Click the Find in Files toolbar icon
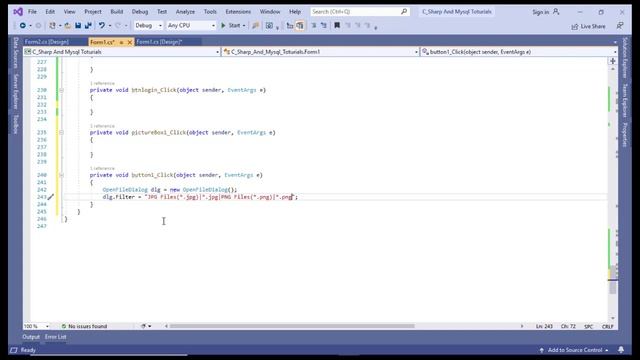This screenshot has width=640, height=360. click(256, 26)
